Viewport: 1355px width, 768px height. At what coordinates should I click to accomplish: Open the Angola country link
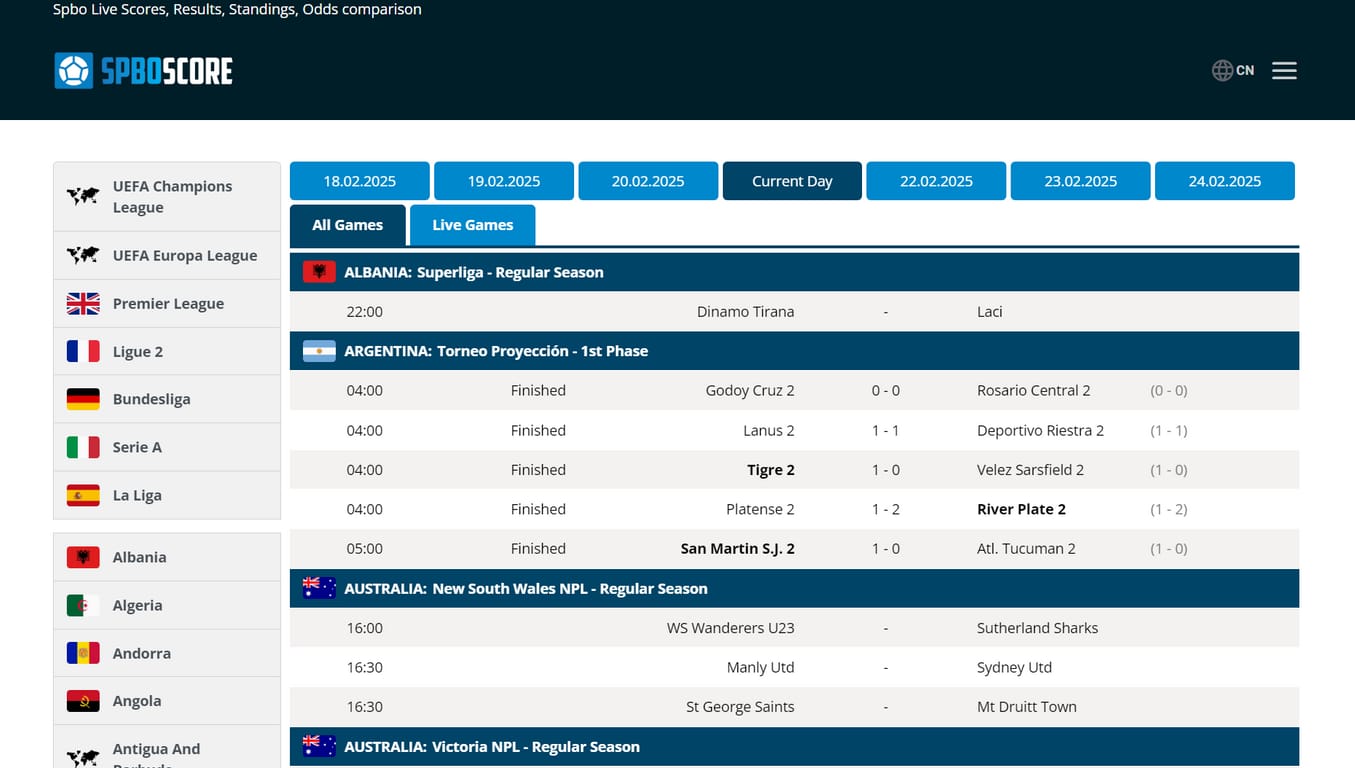137,701
